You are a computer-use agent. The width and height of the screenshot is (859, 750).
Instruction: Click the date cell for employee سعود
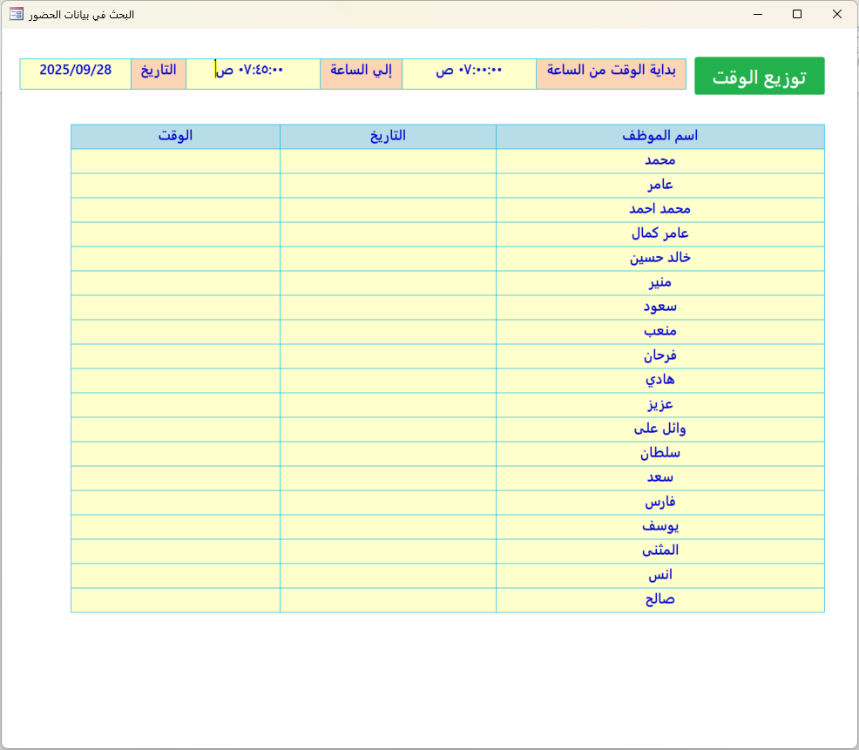tap(388, 307)
